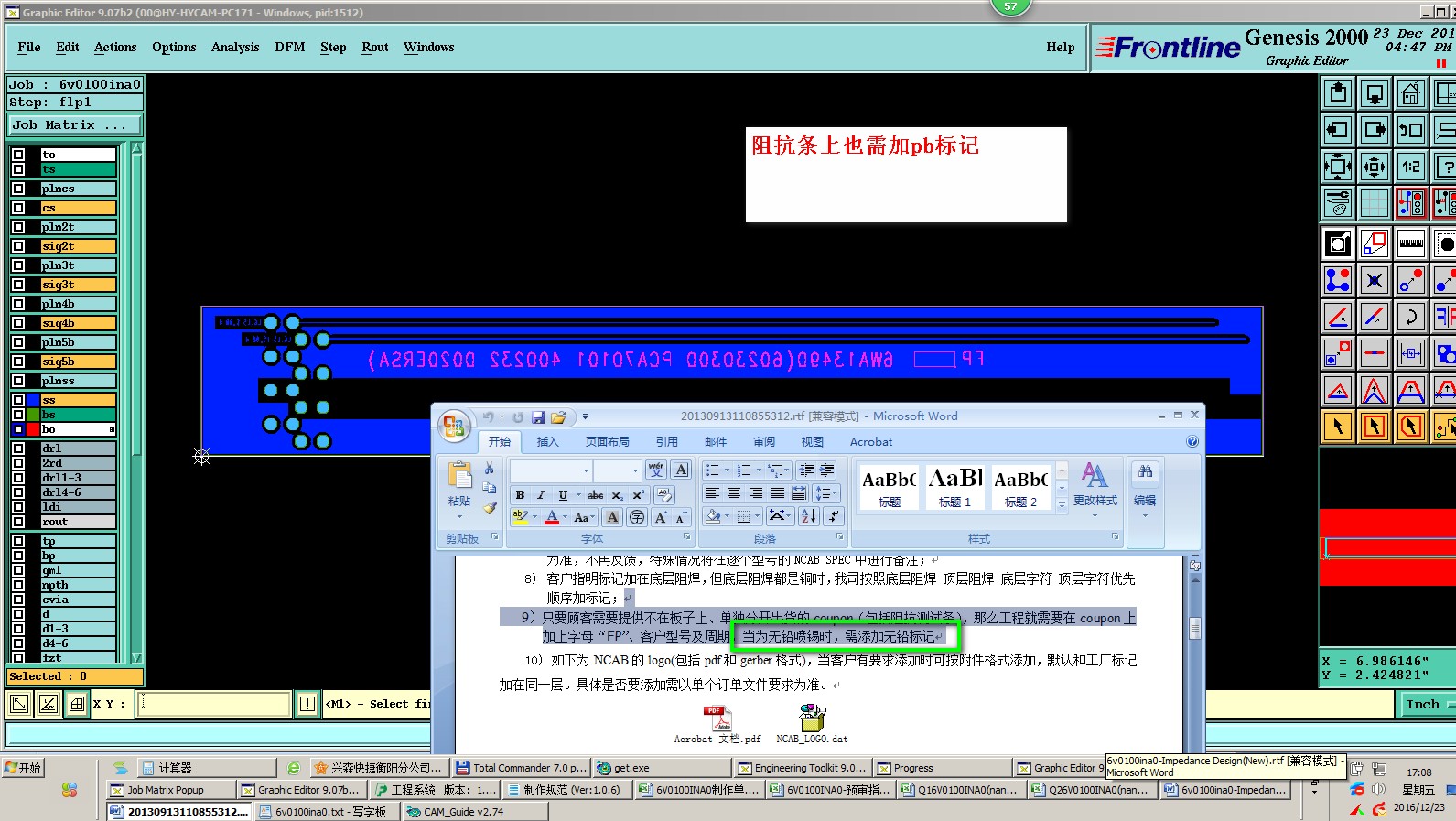Open the wrench and palette settings icon
Viewport: 1456px width, 821px height.
(x=1338, y=202)
